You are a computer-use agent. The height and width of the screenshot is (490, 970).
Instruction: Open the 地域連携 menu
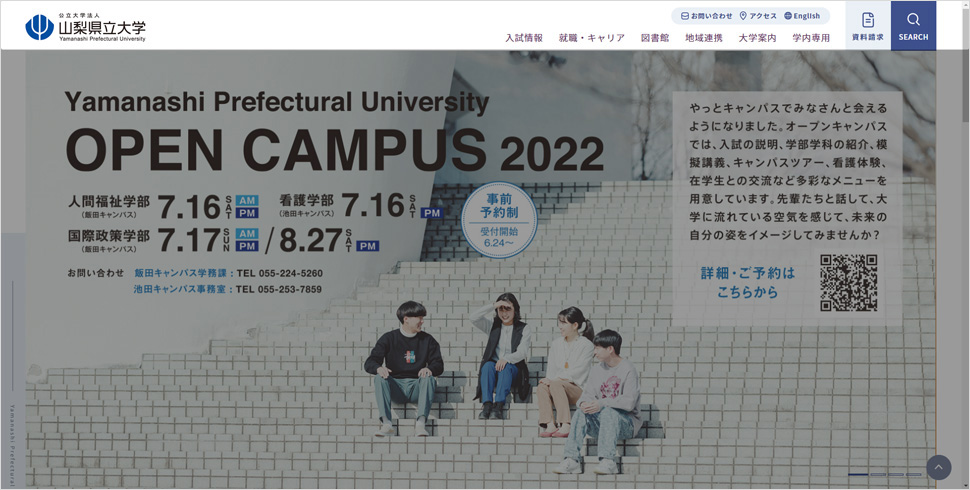(x=703, y=38)
